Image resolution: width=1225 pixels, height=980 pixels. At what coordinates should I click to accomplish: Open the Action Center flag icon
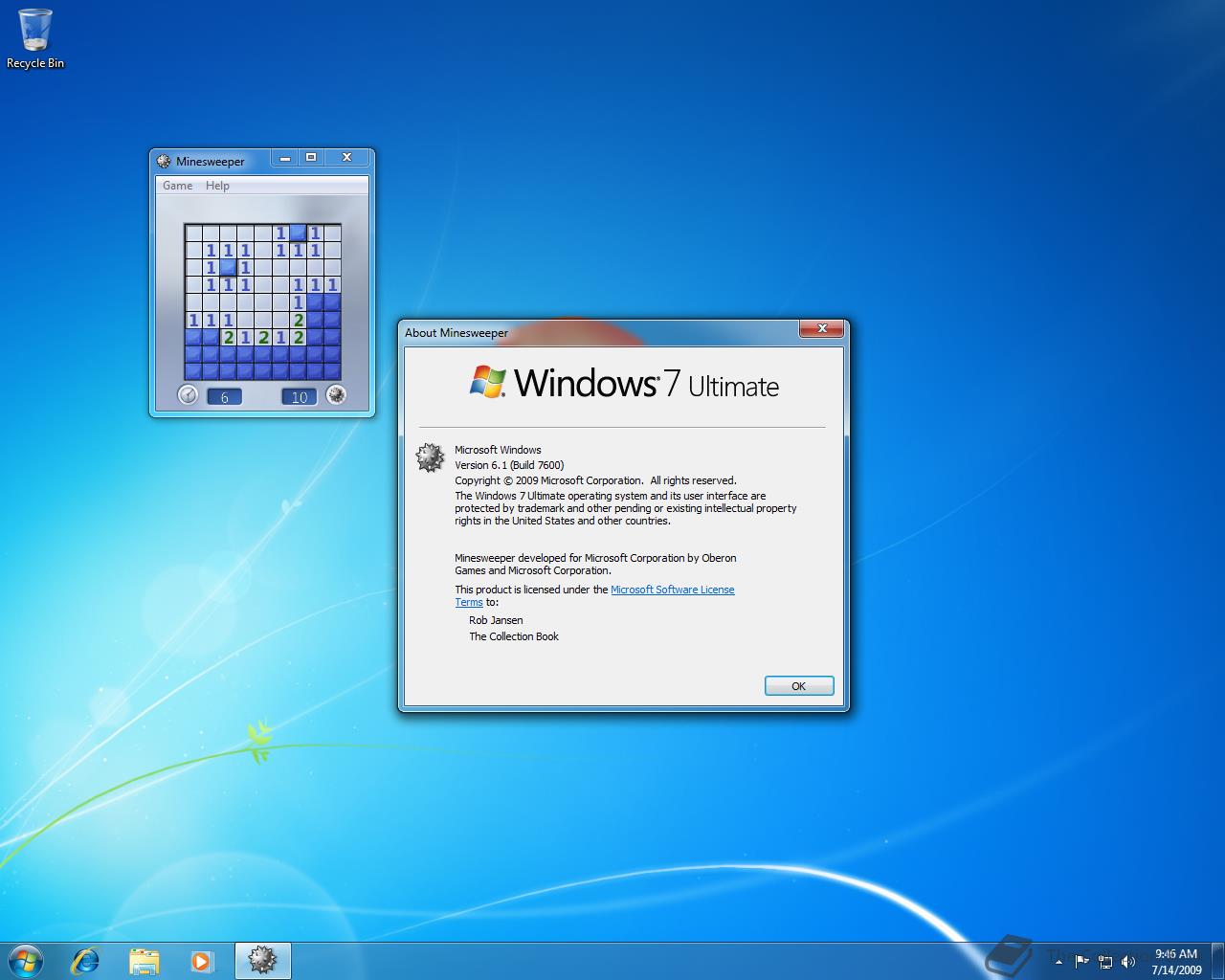[1081, 961]
